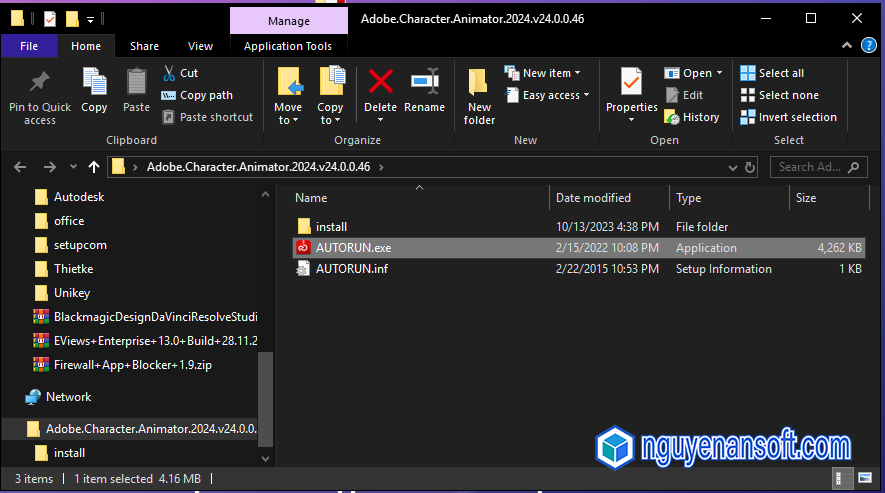
Task: Click the Forward navigation arrow
Action: tap(50, 167)
